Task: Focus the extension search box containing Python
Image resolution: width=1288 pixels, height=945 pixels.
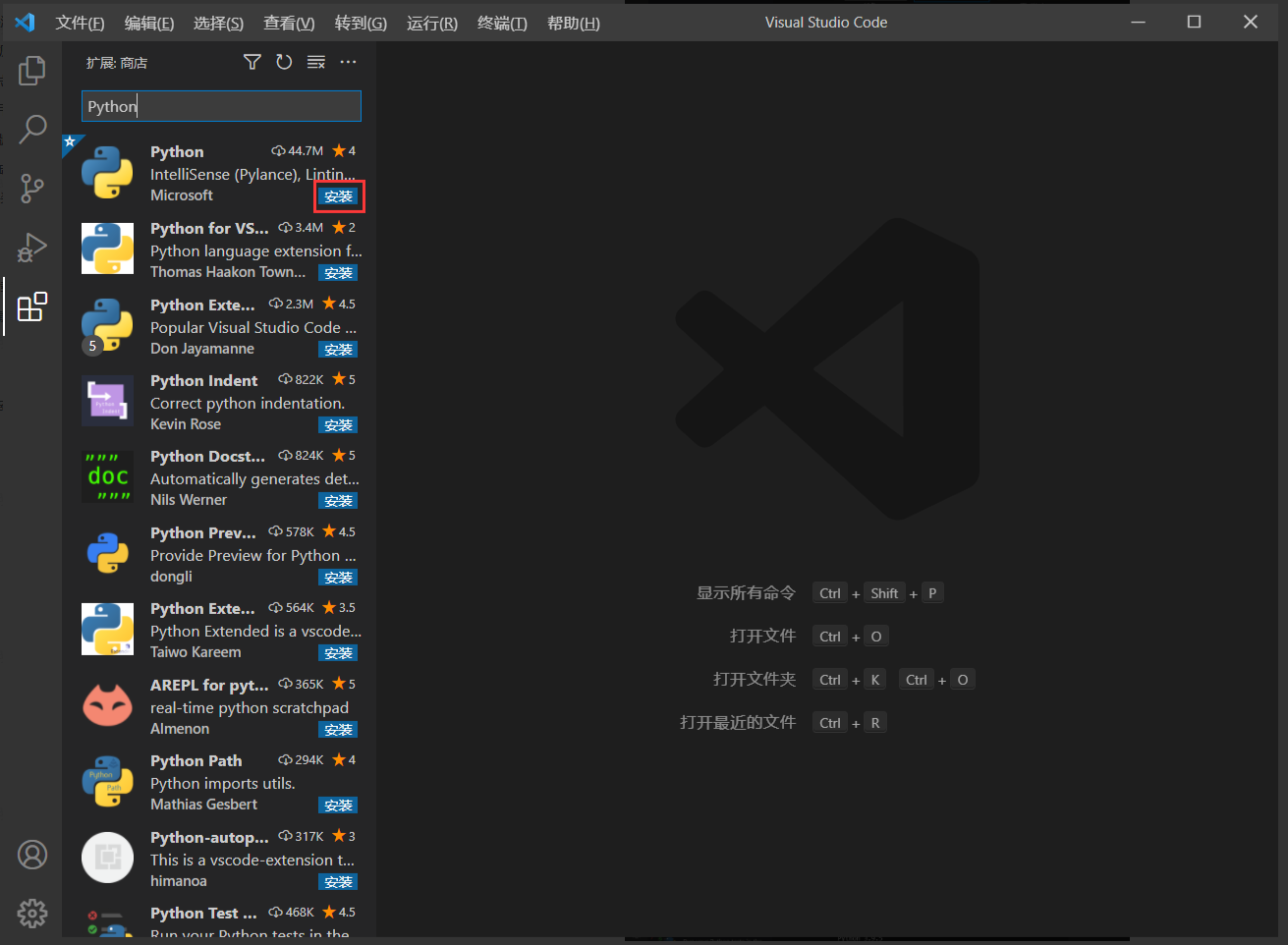Action: click(x=221, y=106)
